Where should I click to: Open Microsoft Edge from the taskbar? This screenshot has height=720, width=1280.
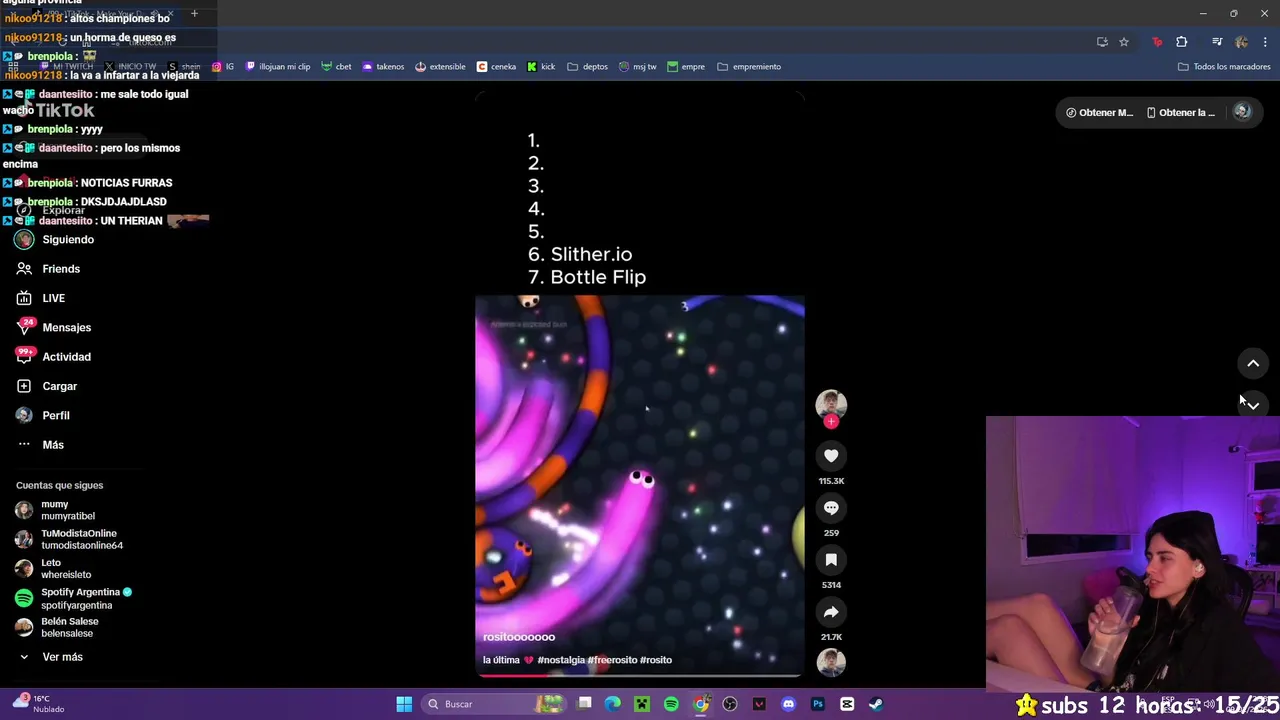tap(613, 704)
